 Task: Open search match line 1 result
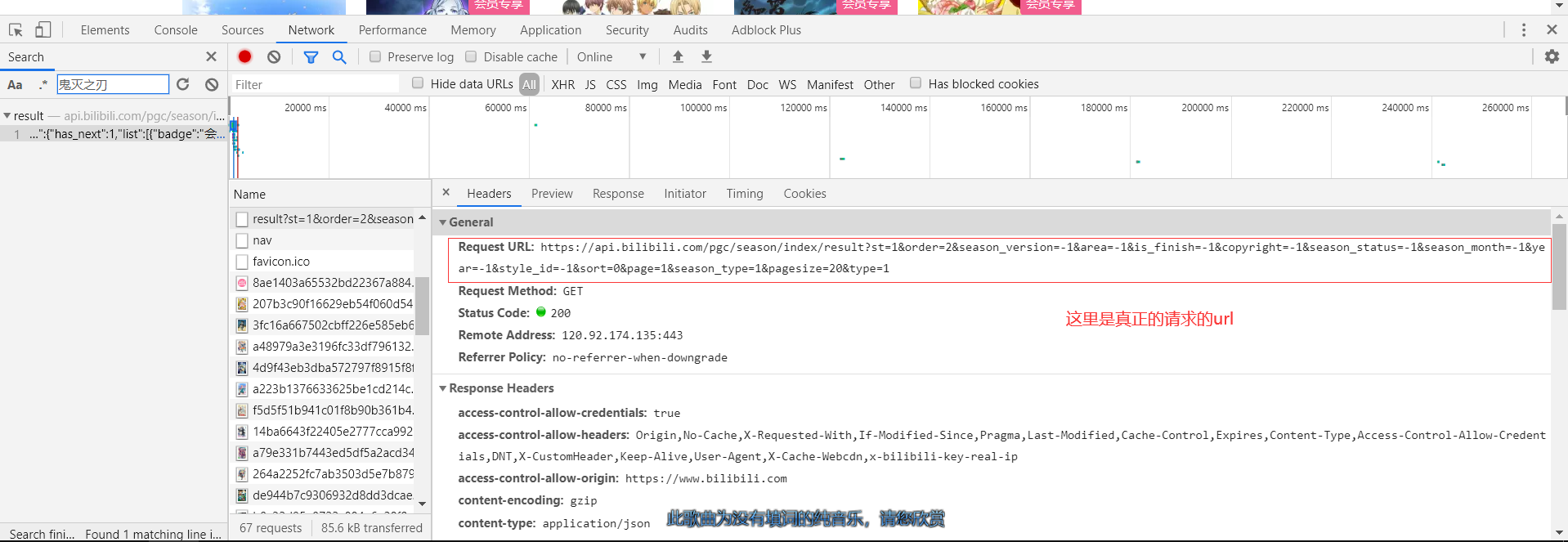[x=114, y=134]
